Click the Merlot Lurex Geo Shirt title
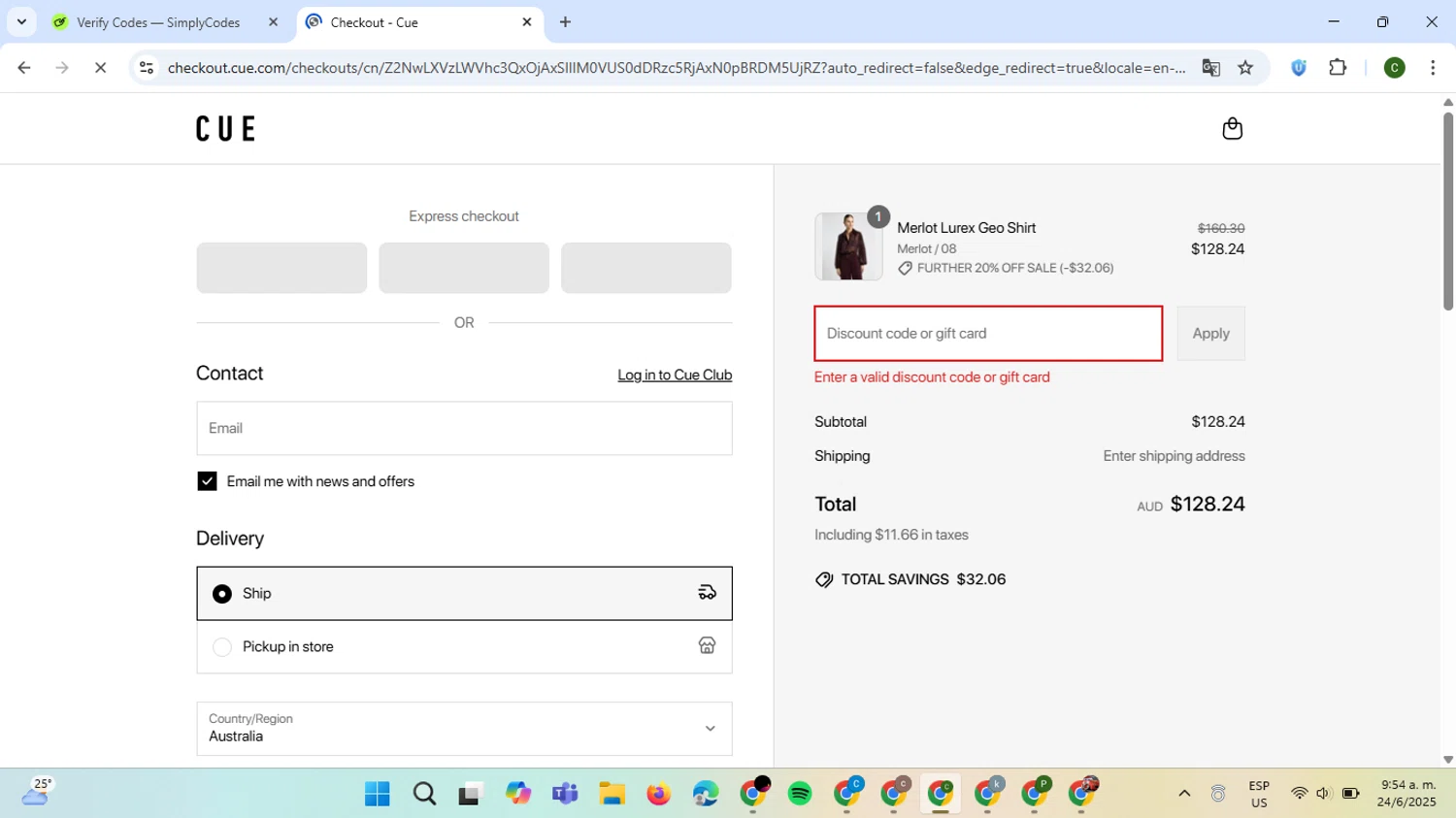 [x=966, y=228]
